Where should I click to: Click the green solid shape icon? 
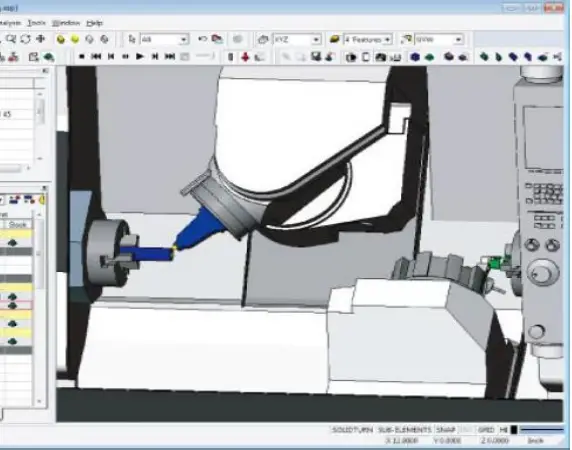430,57
